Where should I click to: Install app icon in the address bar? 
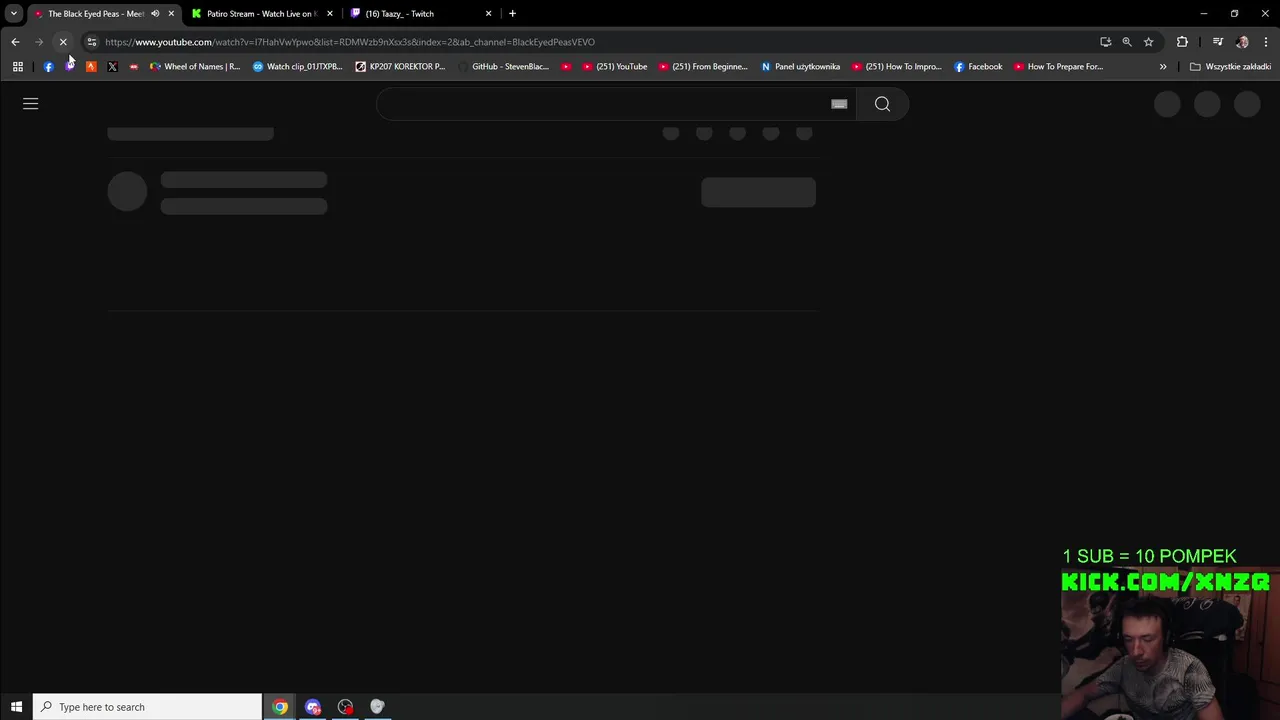(1105, 42)
